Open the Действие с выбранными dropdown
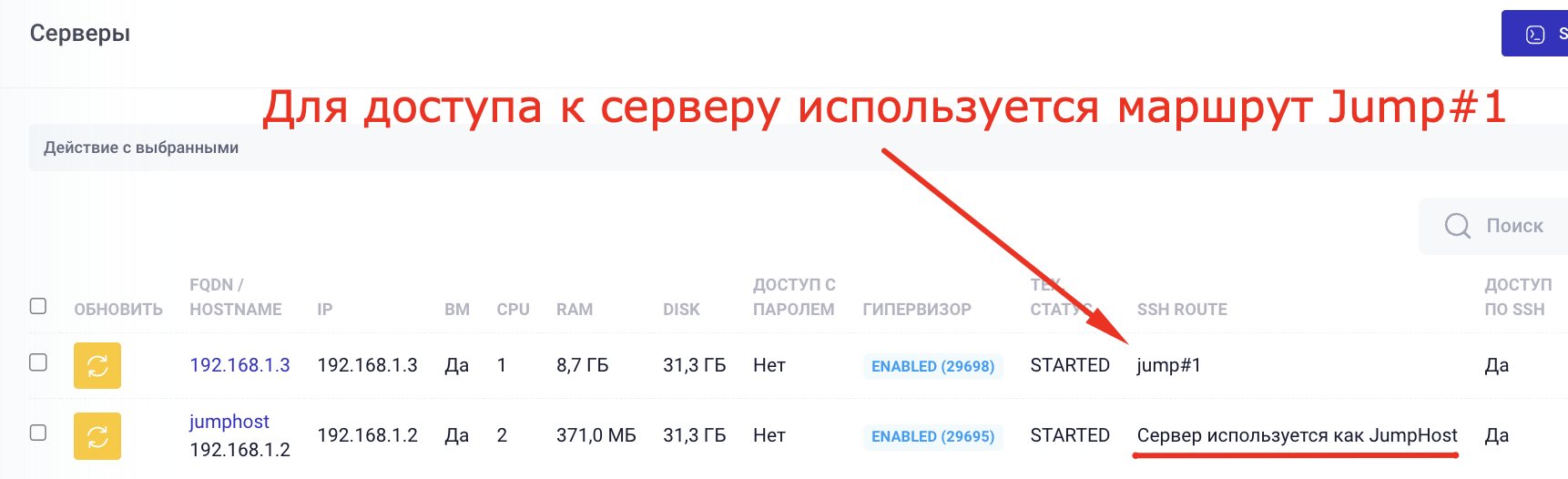The width and height of the screenshot is (1568, 479). point(141,148)
